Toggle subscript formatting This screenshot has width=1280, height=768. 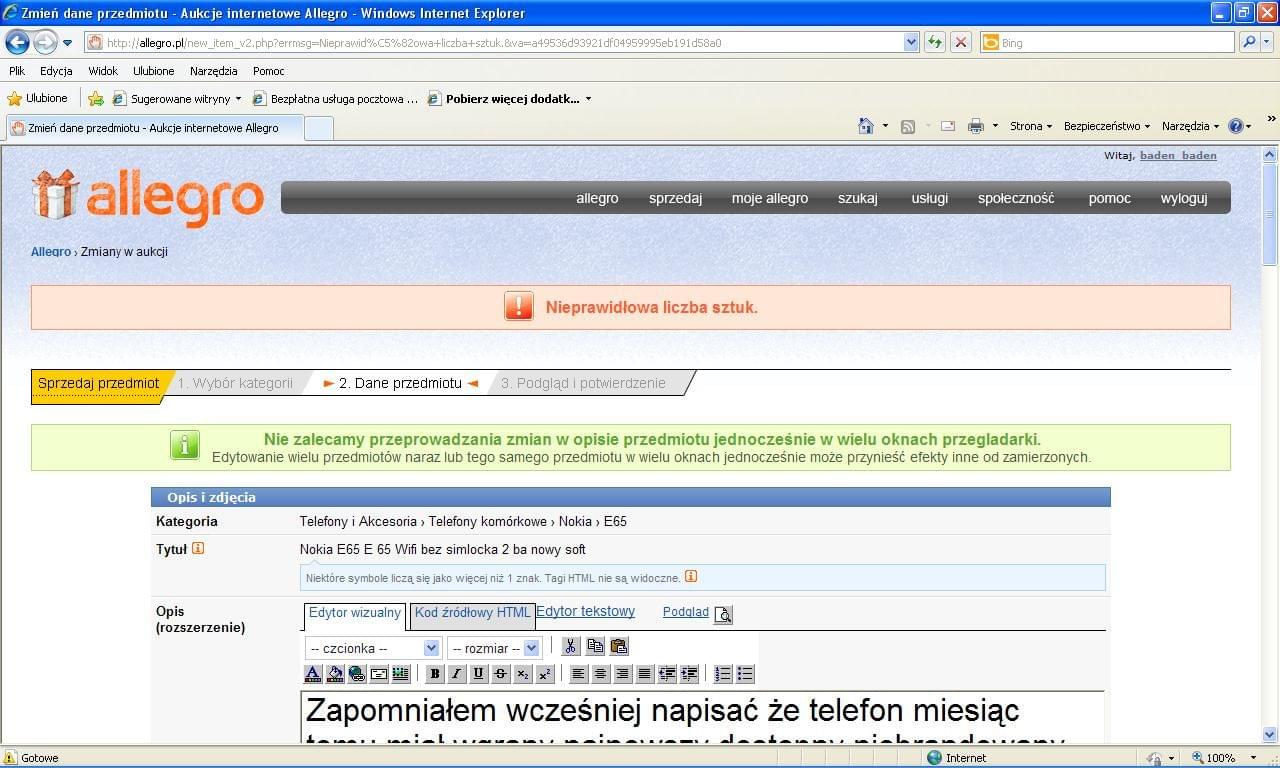pos(523,674)
